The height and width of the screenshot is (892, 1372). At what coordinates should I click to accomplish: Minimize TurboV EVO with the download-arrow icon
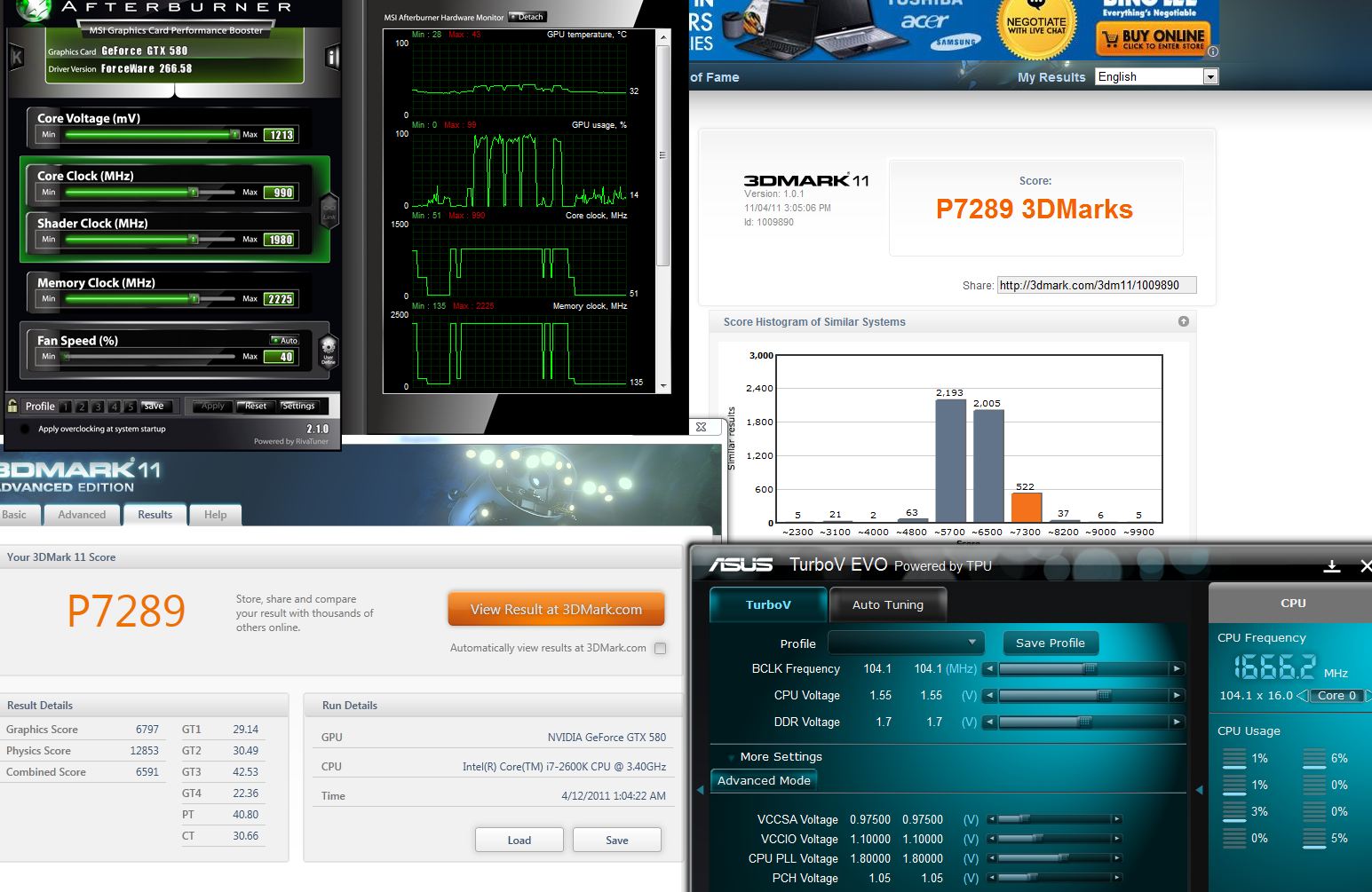[1332, 566]
